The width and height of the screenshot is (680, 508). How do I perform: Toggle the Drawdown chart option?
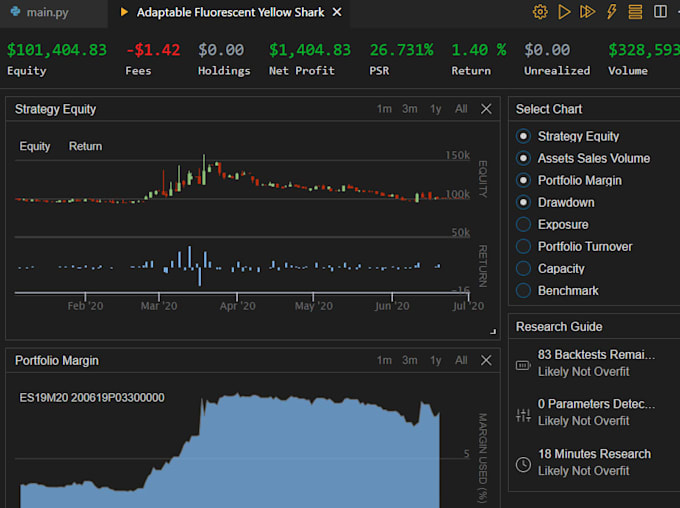(x=523, y=202)
